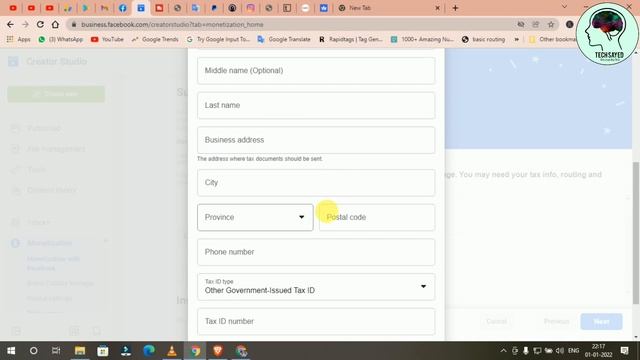
Task: Open the 1000+ Amazing Nu... bookmark
Action: (x=422, y=39)
